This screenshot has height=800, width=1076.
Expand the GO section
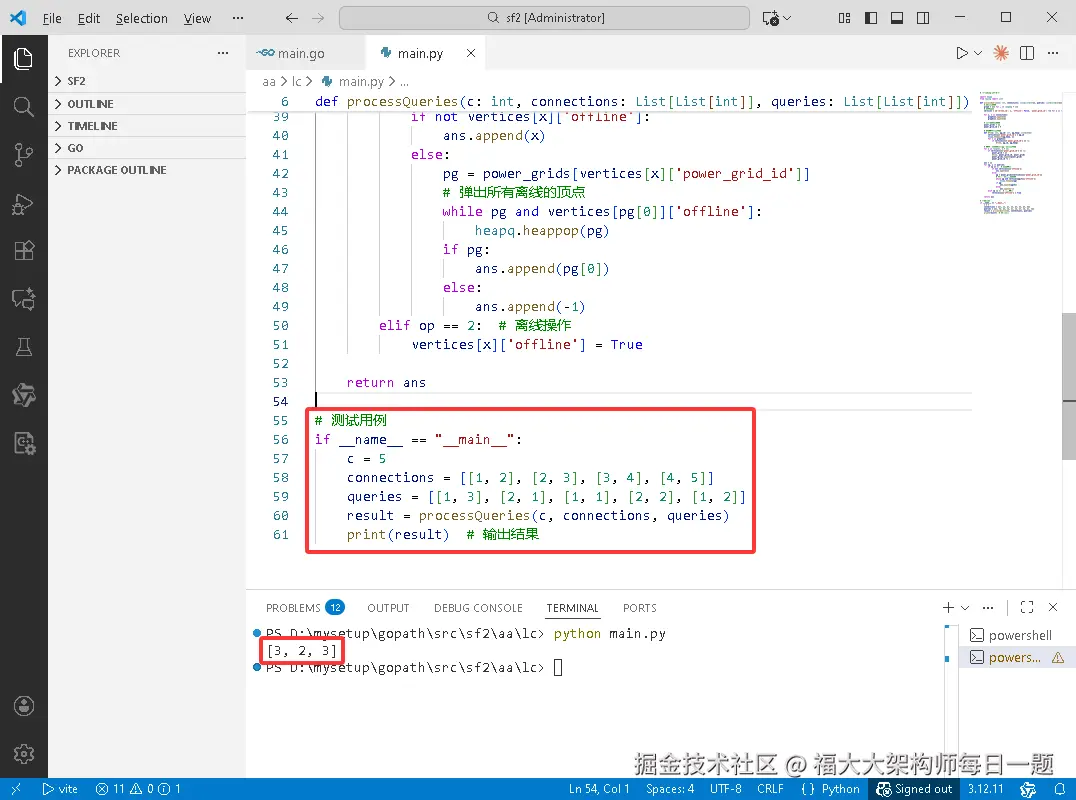[147, 148]
